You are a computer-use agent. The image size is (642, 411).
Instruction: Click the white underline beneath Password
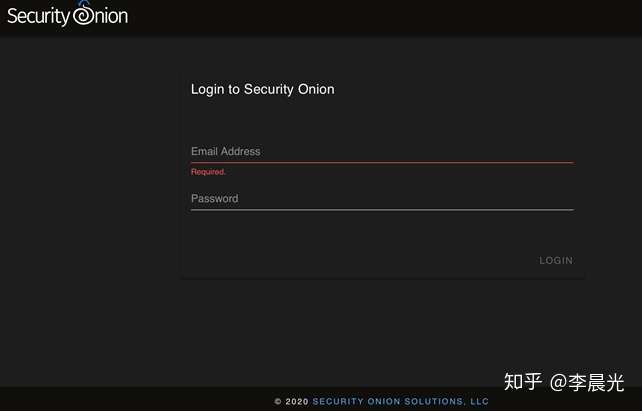pyautogui.click(x=381, y=209)
